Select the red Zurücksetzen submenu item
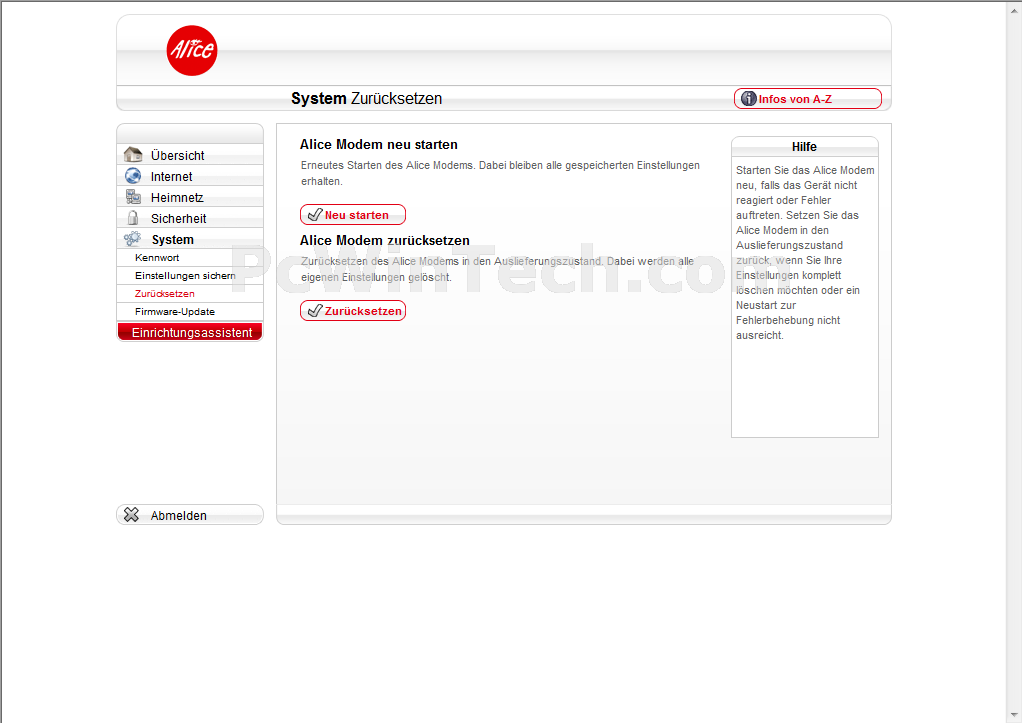Image resolution: width=1022 pixels, height=723 pixels. 190,293
